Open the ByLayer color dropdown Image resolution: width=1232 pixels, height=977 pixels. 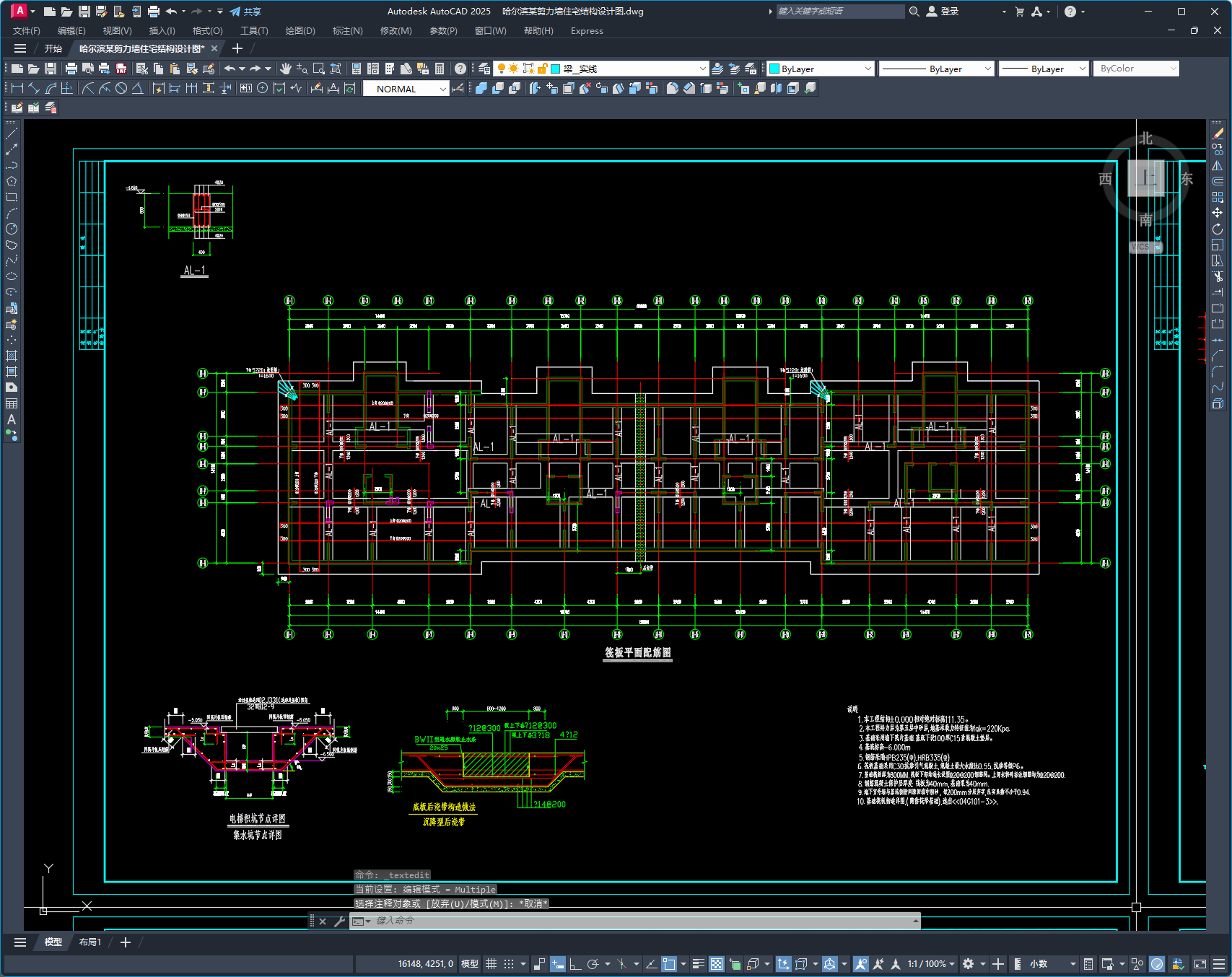(821, 69)
